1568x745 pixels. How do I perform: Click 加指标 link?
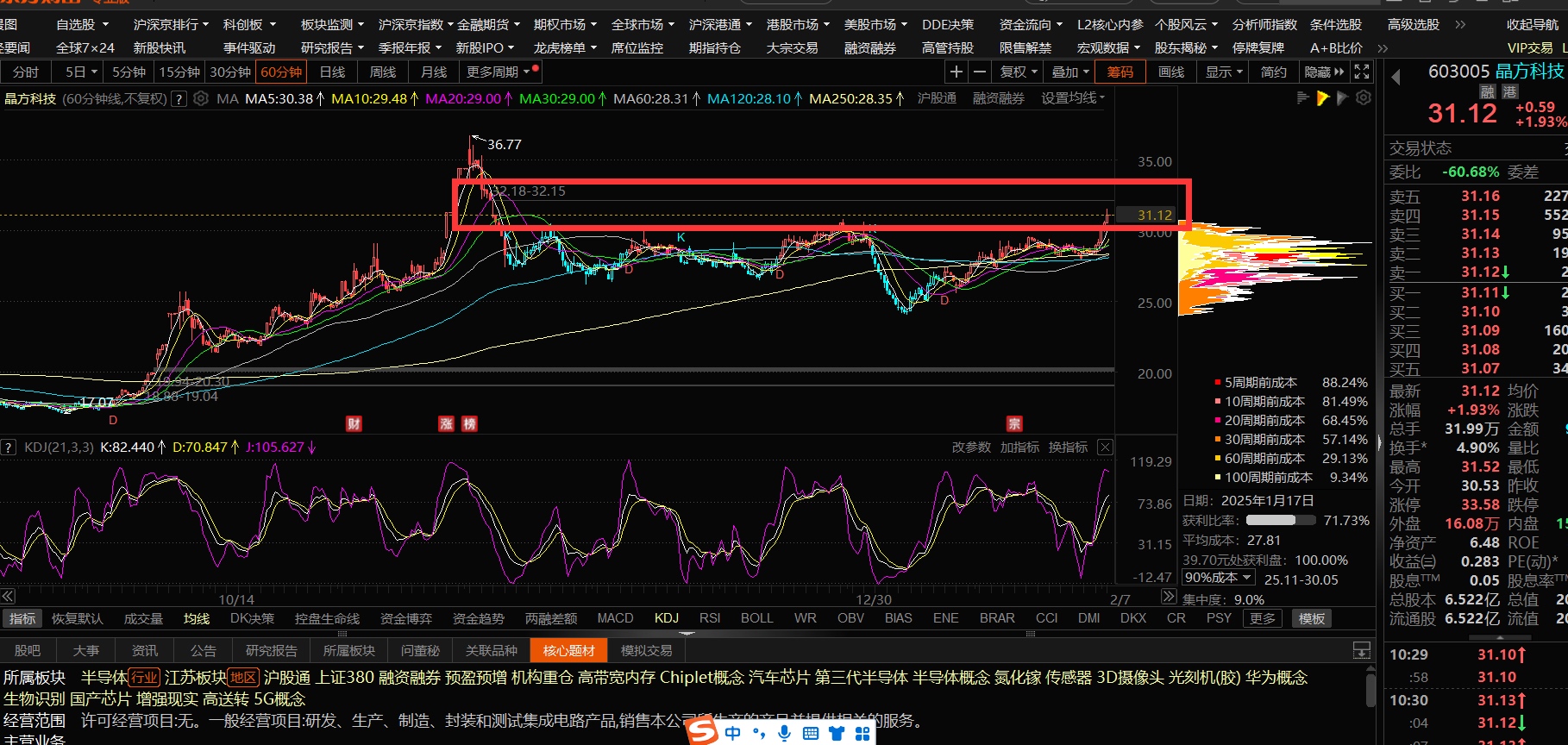(1019, 447)
